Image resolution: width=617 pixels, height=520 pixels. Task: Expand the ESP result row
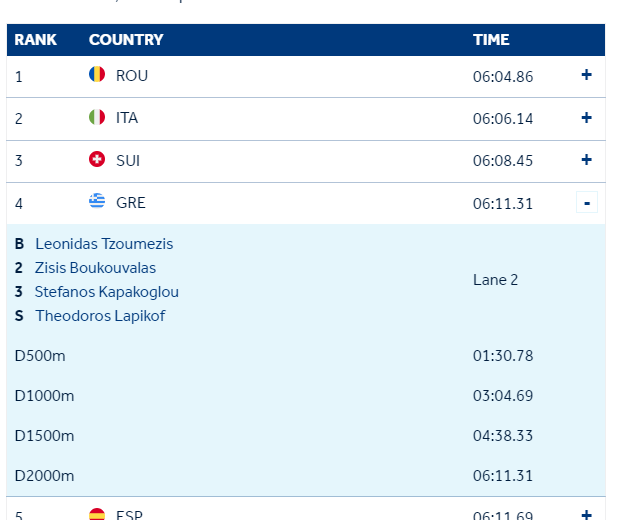click(586, 514)
